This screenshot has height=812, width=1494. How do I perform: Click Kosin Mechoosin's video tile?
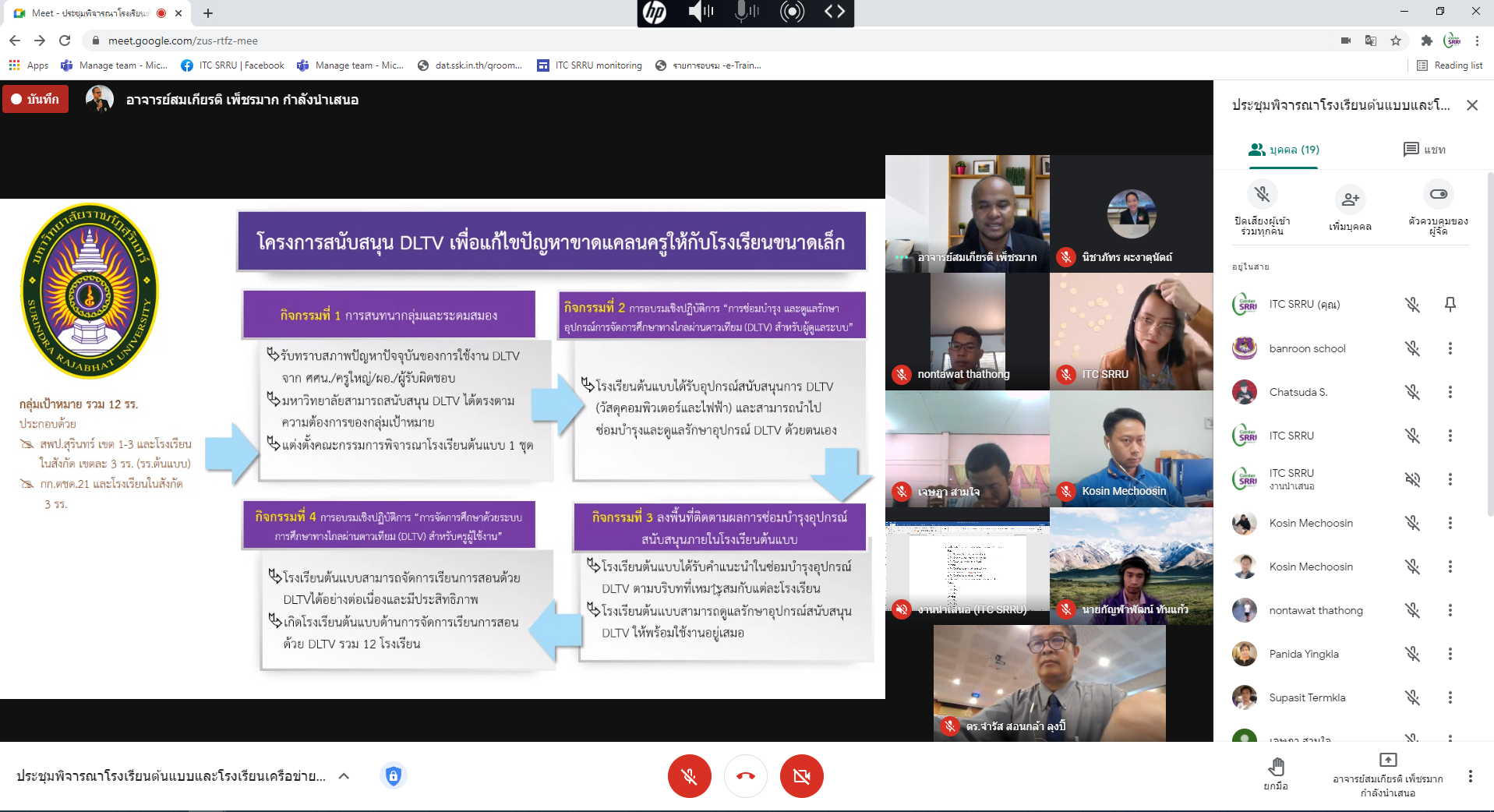click(x=1131, y=450)
